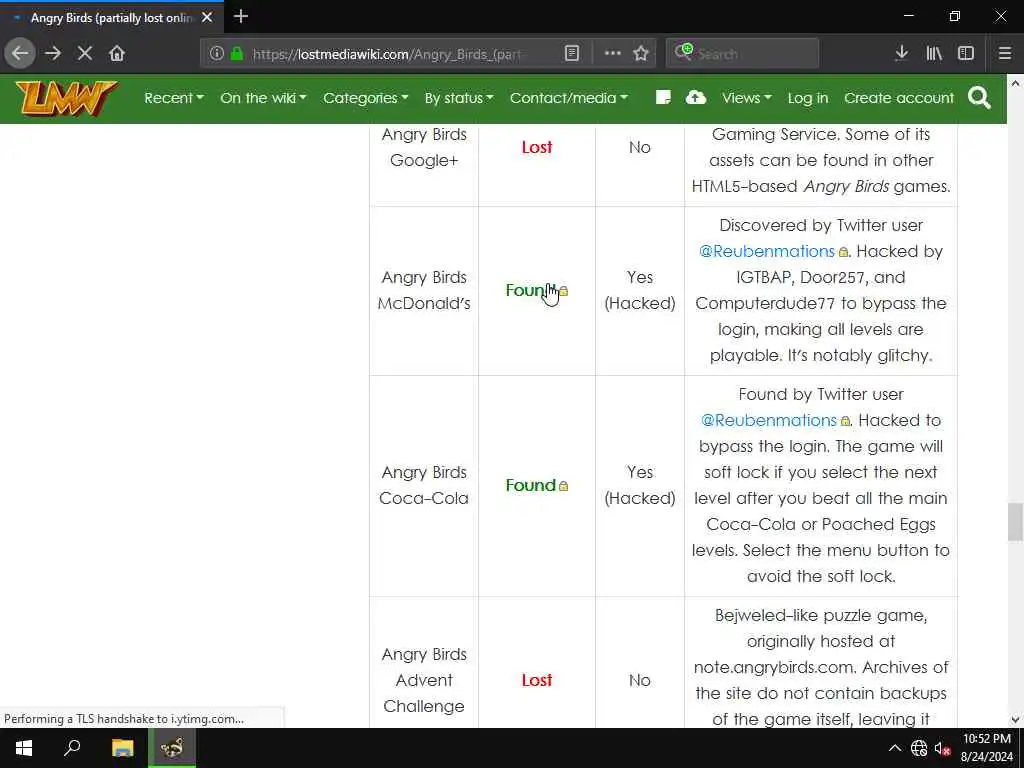Screen dimensions: 1024x768
Task: Go forward one page in Firefox
Action: coord(53,53)
